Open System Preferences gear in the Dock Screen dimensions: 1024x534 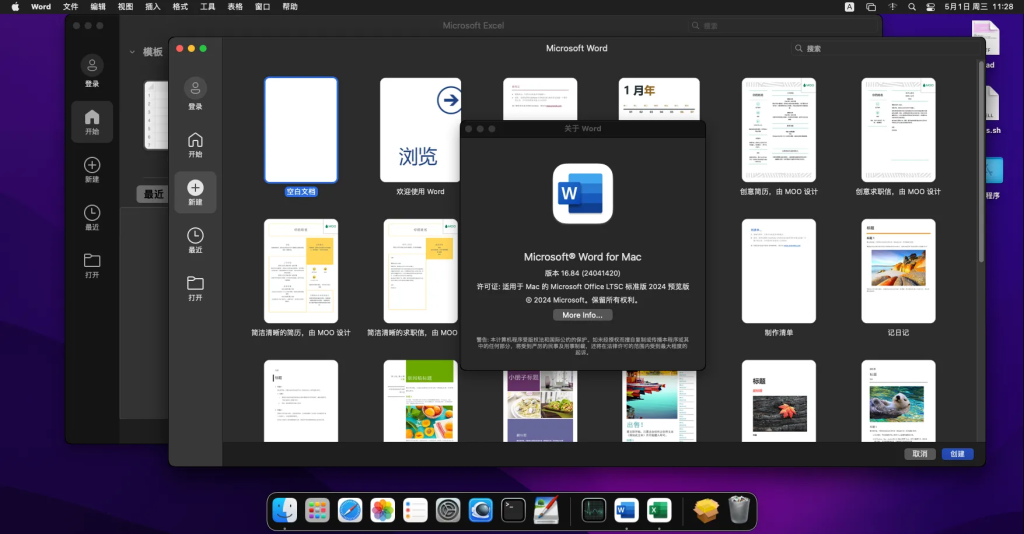(x=448, y=510)
